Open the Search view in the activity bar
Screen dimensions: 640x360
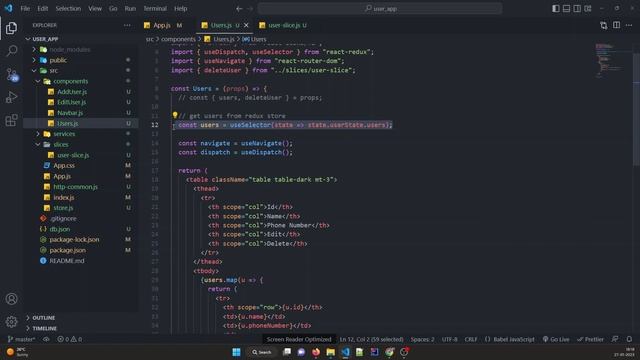tap(11, 51)
